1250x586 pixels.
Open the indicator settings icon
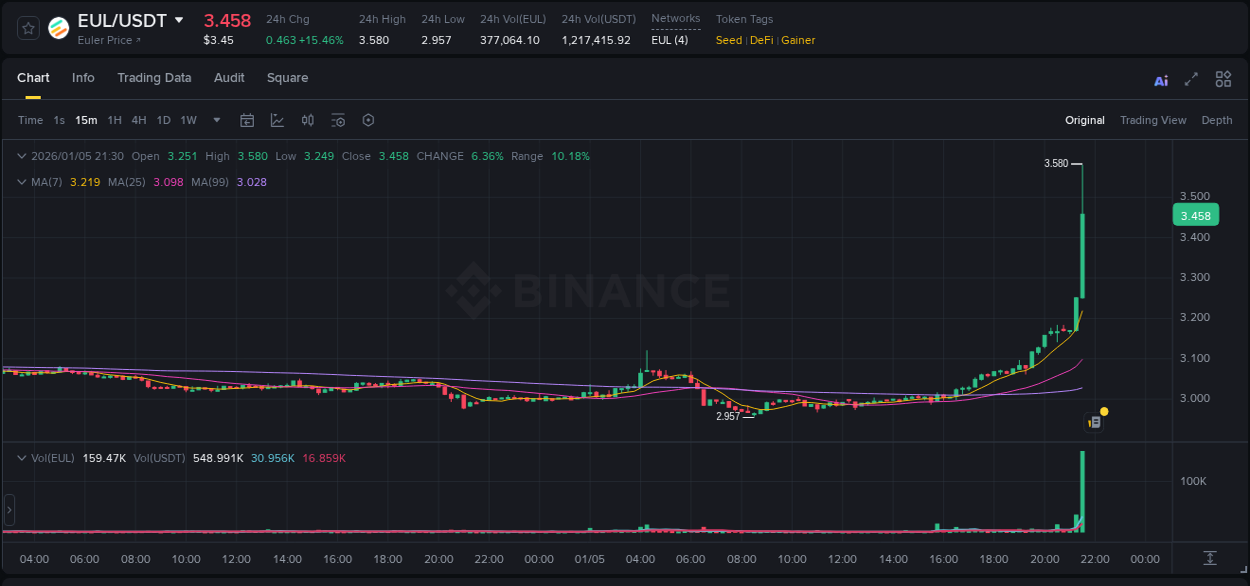338,120
